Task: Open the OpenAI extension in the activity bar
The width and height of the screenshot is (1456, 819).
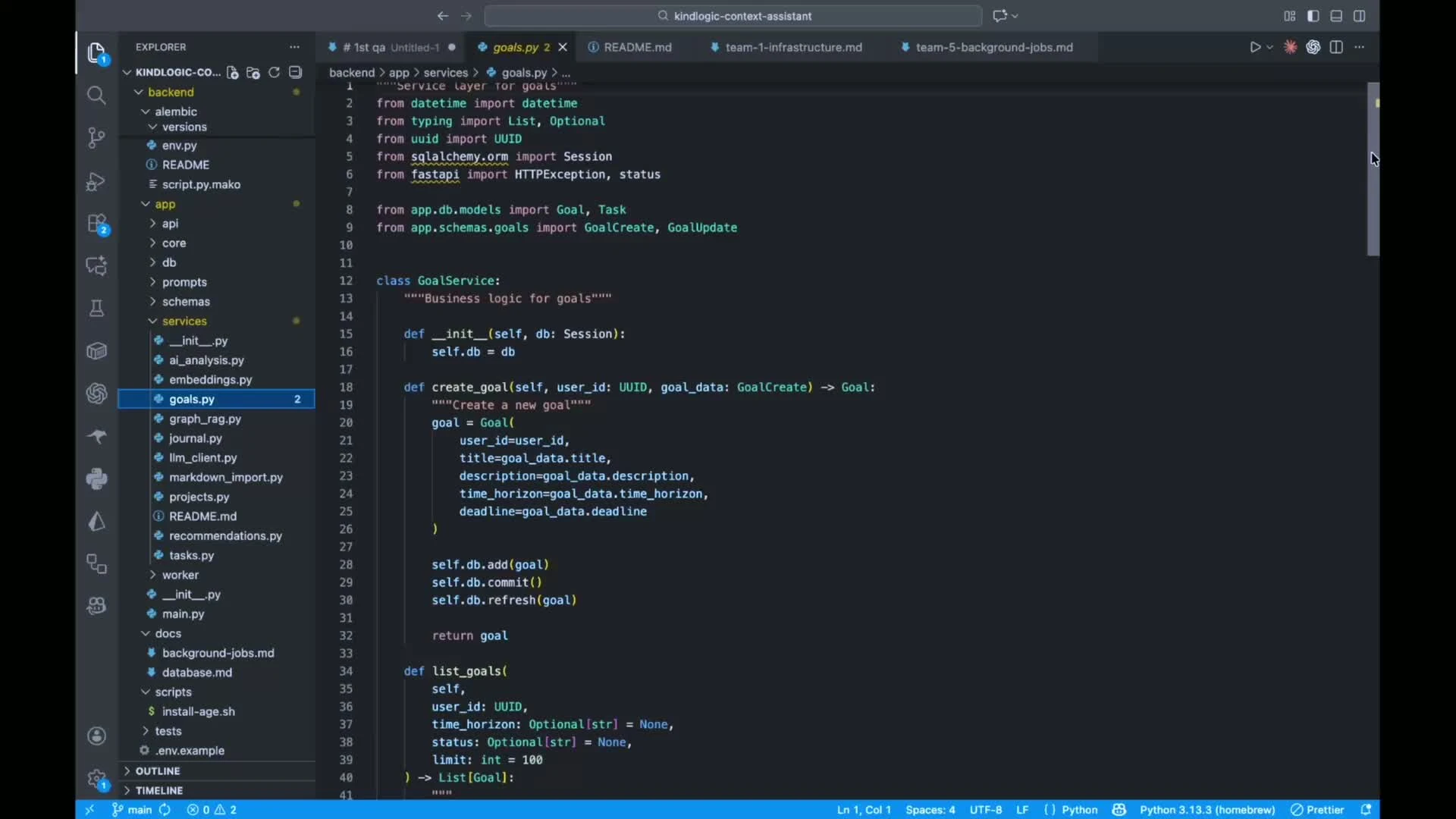Action: 96,393
